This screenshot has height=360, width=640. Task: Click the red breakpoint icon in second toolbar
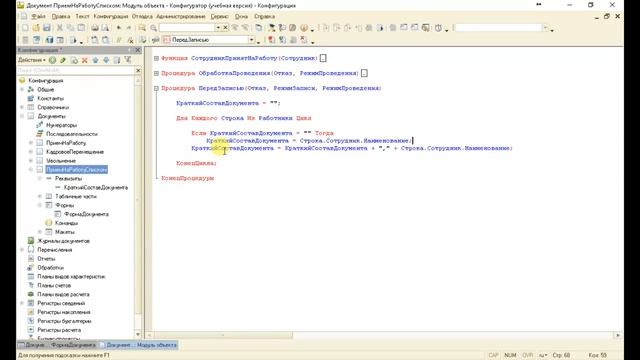[x=271, y=40]
